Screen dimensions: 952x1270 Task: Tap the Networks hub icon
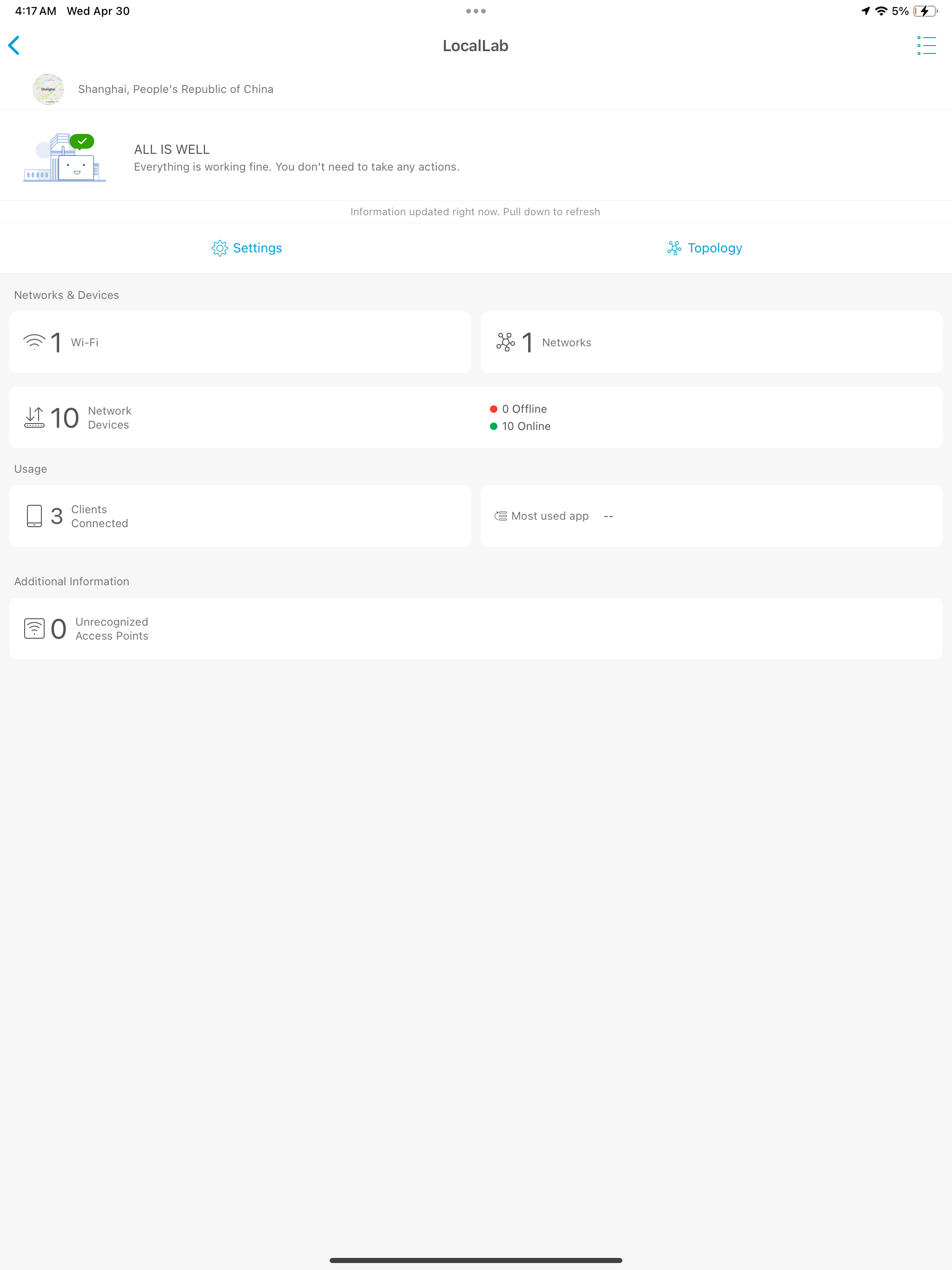point(505,342)
